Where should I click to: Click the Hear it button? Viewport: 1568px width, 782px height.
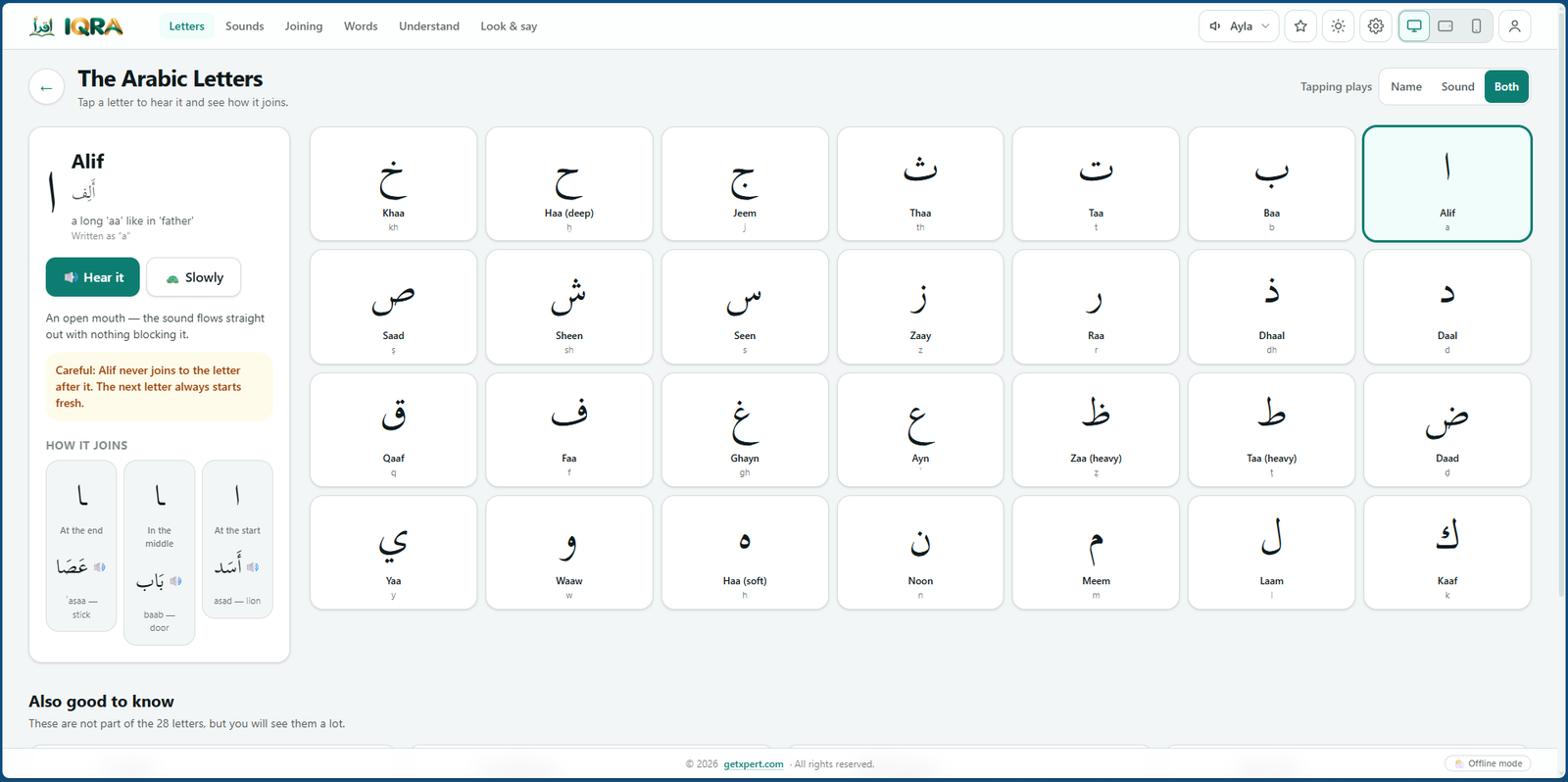coord(92,277)
